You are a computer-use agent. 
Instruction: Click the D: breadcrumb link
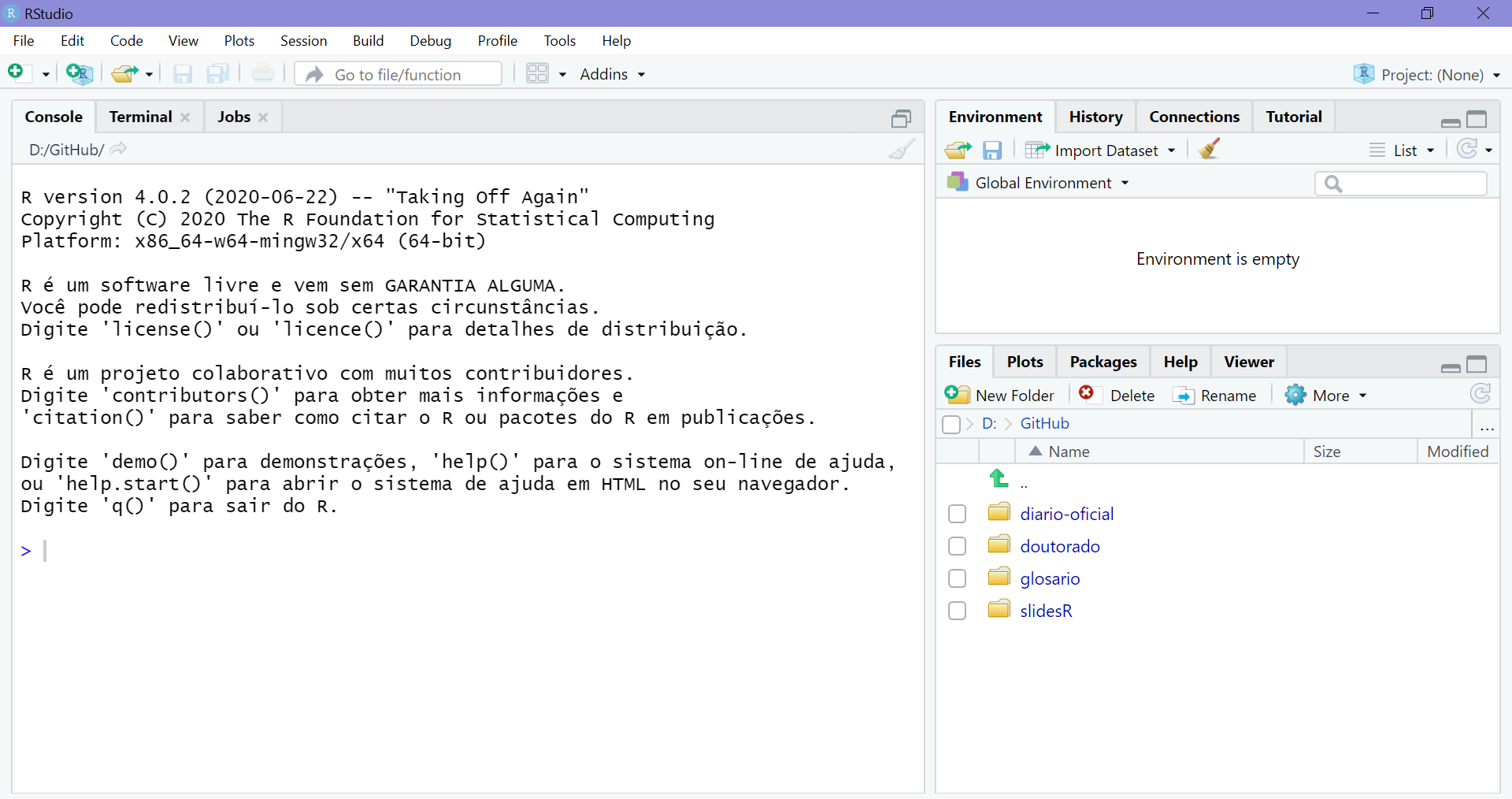(989, 423)
